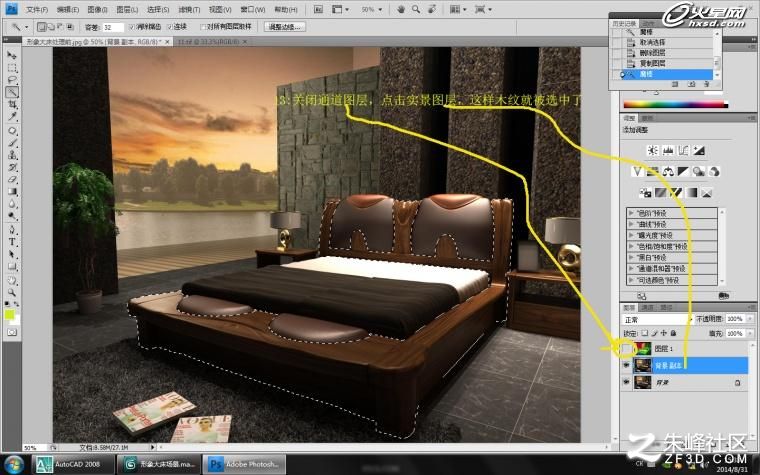Add a Black & White adjustment
The height and width of the screenshot is (475, 760).
683,171
